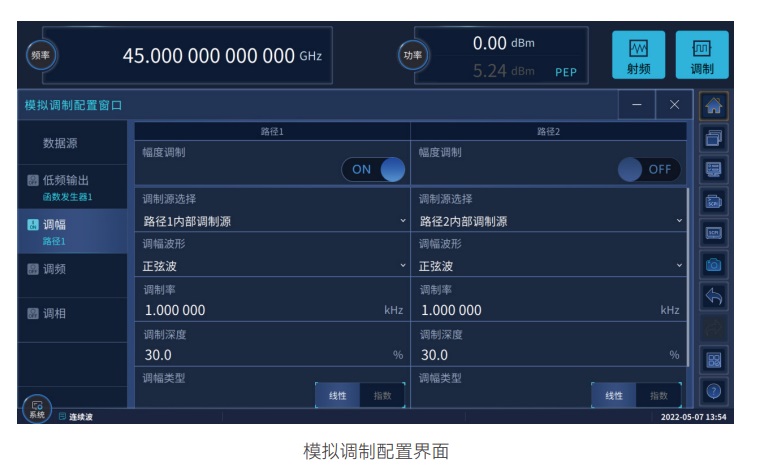Open path 1 调制源选择 dropdown
Image resolution: width=769 pixels, height=467 pixels.
coord(272,221)
